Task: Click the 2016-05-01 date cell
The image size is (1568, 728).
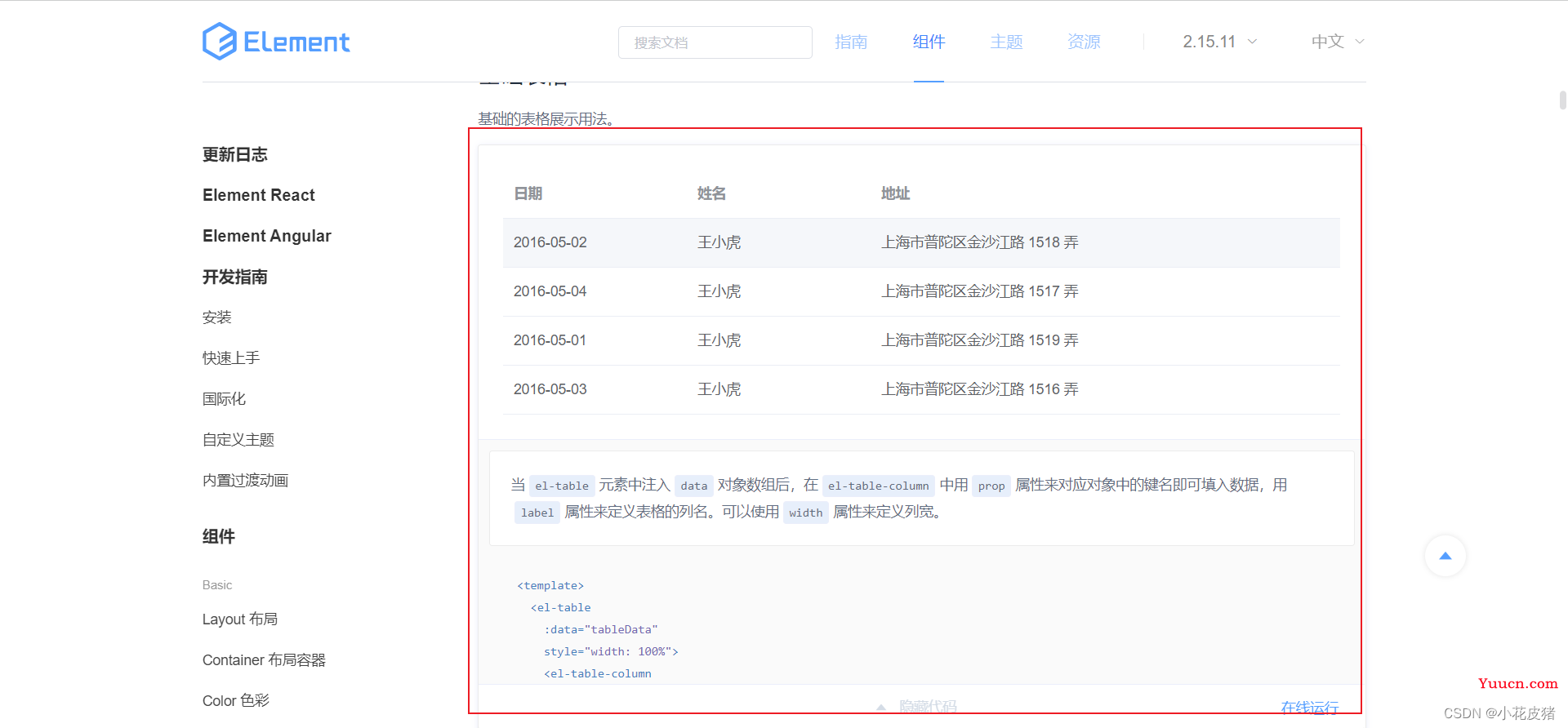Action: point(550,340)
